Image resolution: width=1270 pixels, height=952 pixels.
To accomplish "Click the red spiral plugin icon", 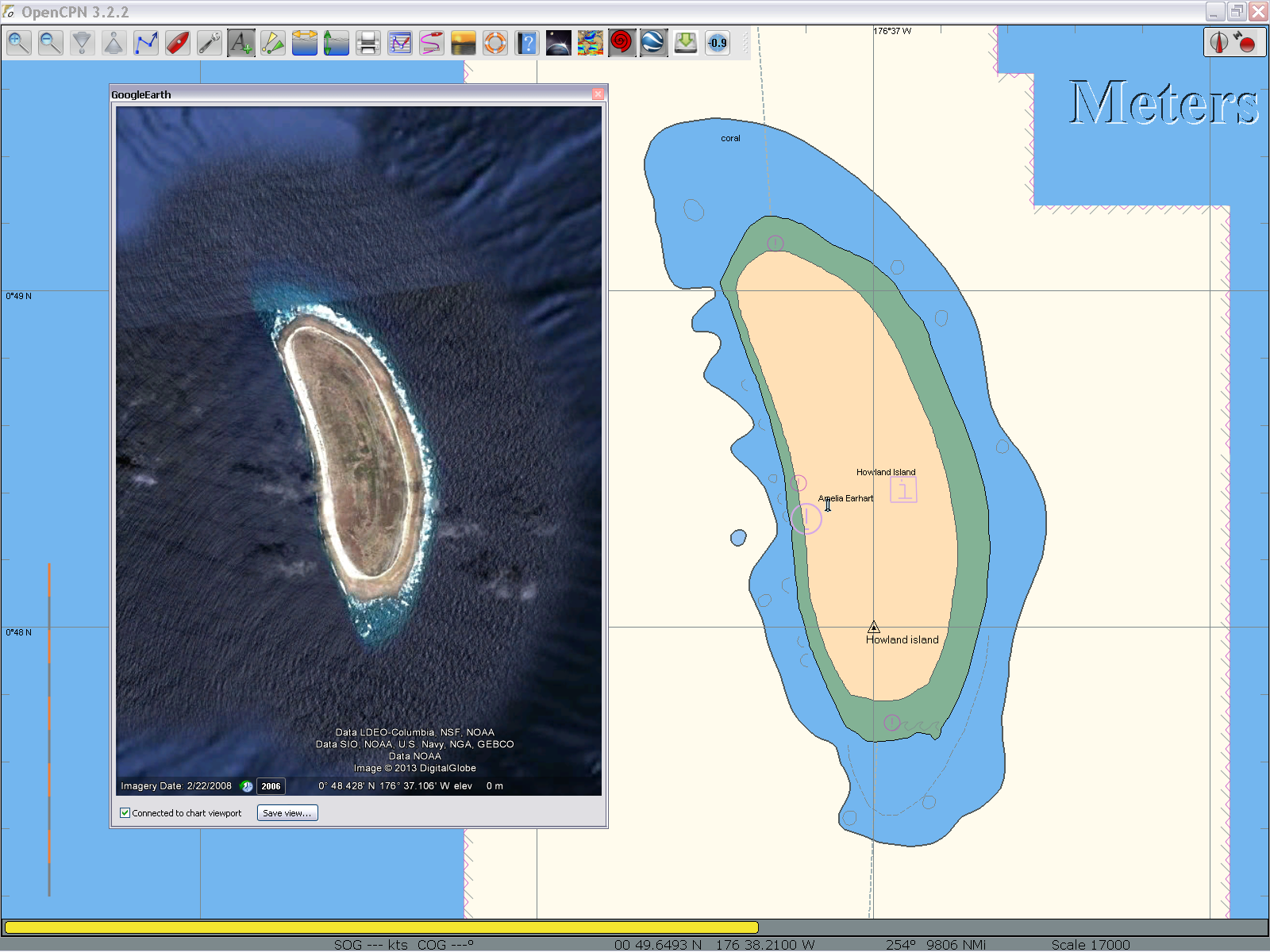I will pyautogui.click(x=622, y=43).
